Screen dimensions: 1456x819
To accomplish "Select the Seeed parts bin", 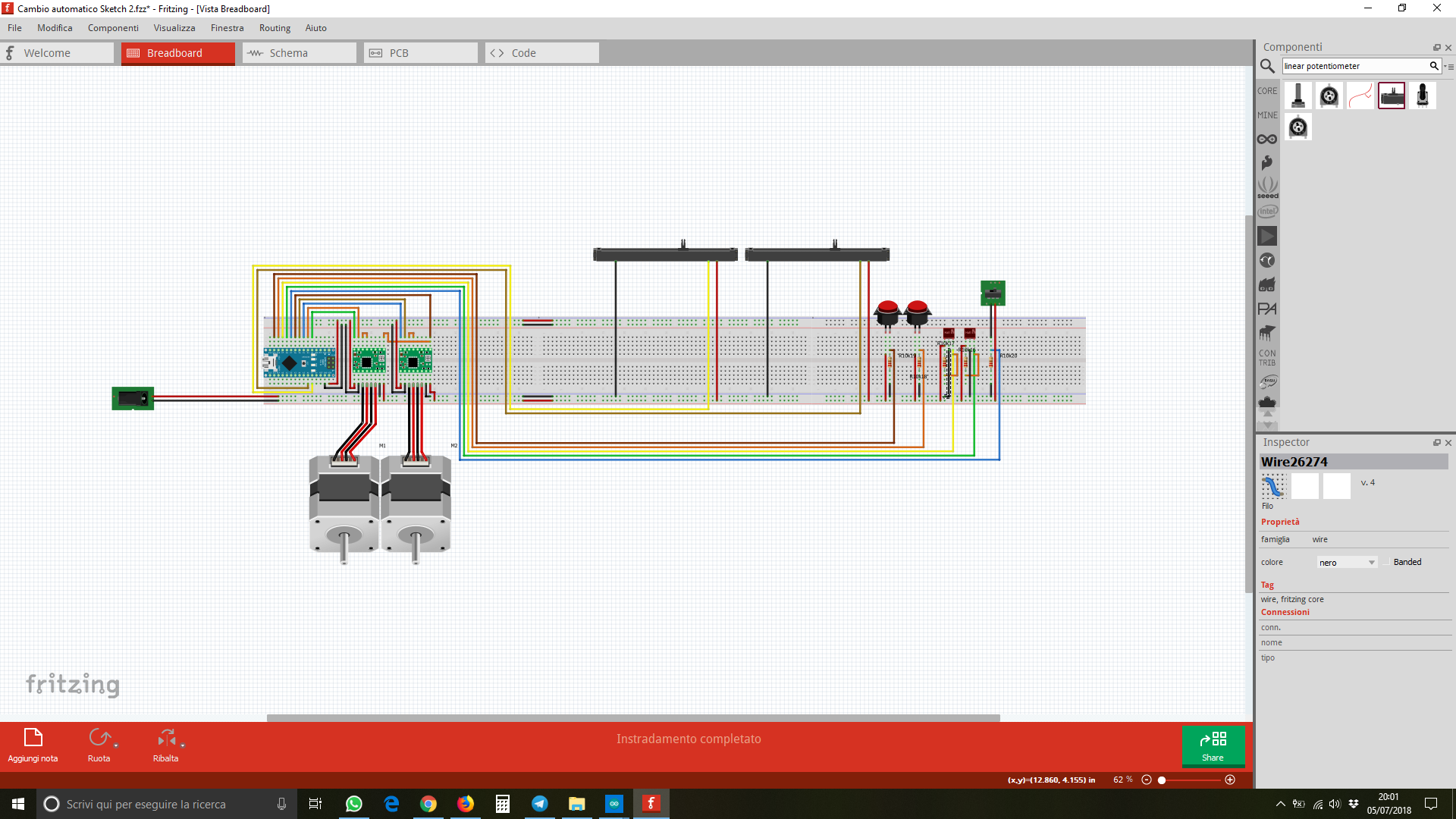I will coord(1267,187).
